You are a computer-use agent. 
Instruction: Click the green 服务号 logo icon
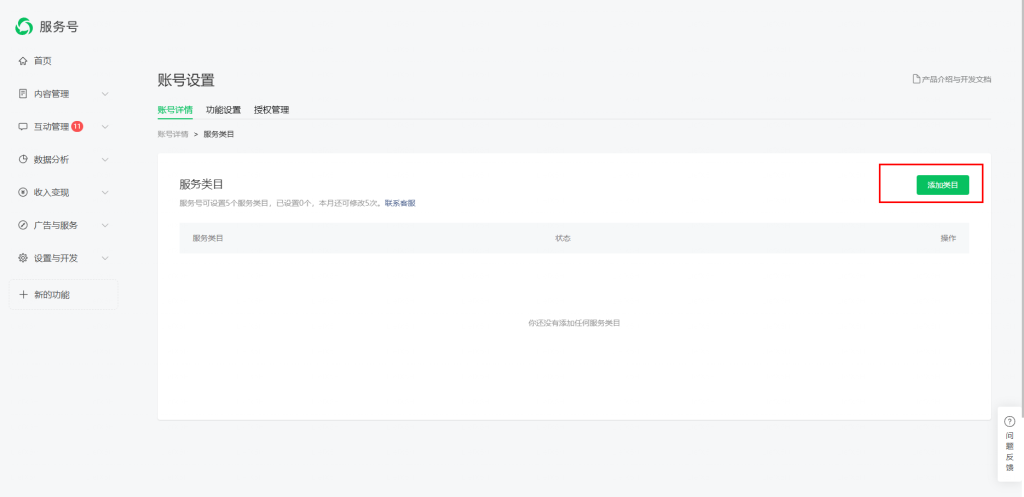(x=24, y=26)
